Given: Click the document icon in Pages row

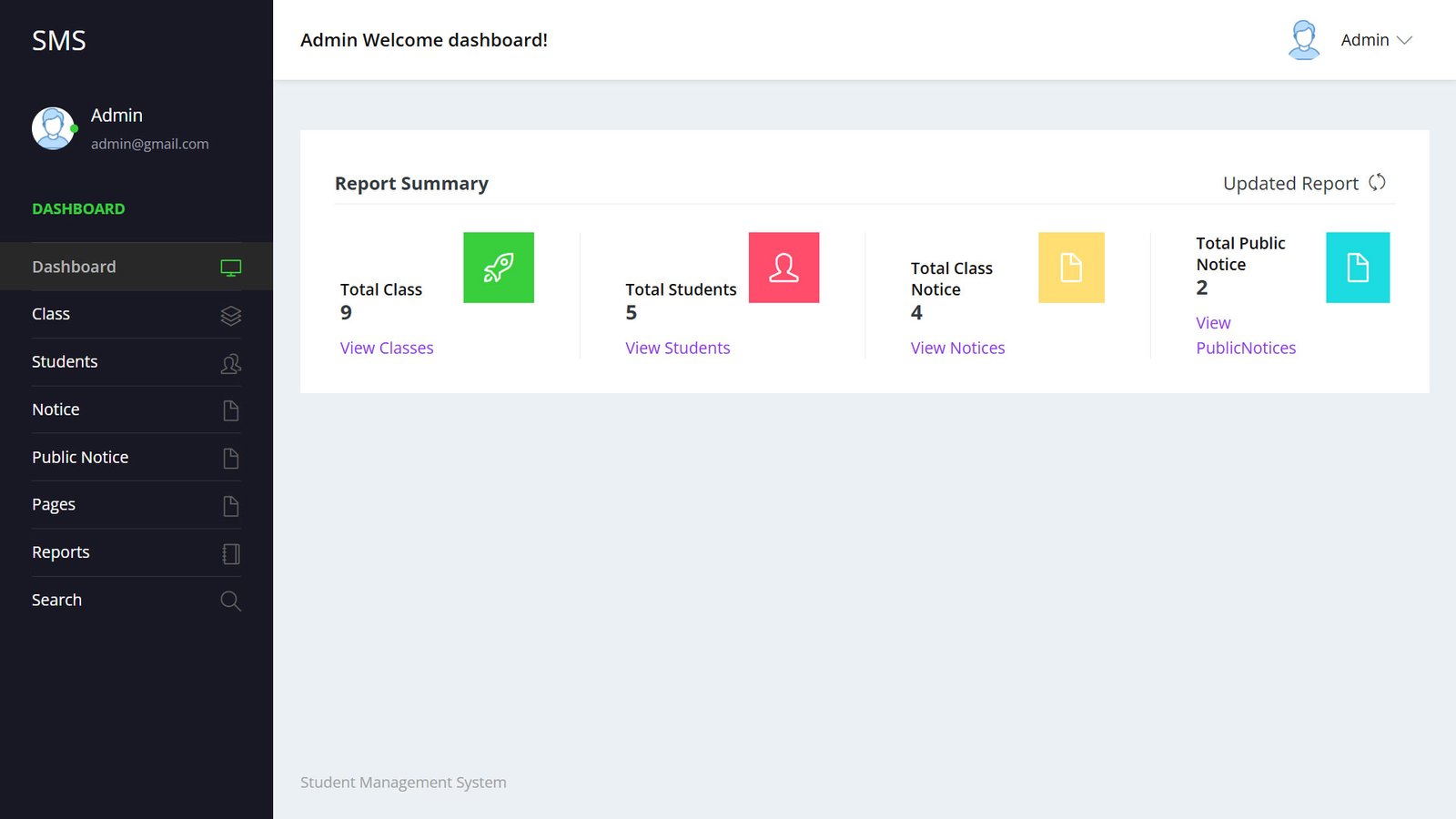Looking at the screenshot, I should tap(231, 506).
